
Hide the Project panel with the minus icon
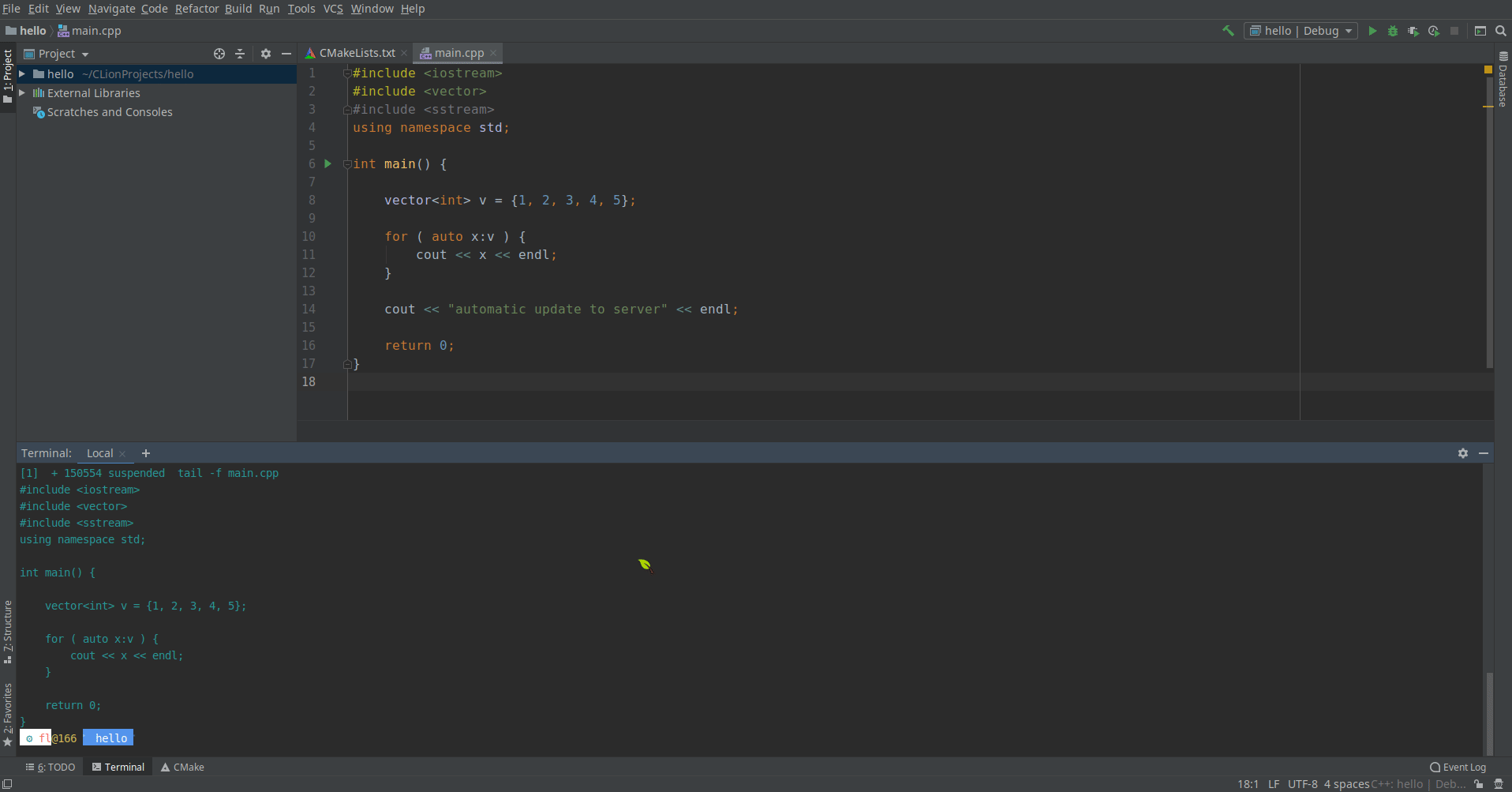pyautogui.click(x=286, y=54)
